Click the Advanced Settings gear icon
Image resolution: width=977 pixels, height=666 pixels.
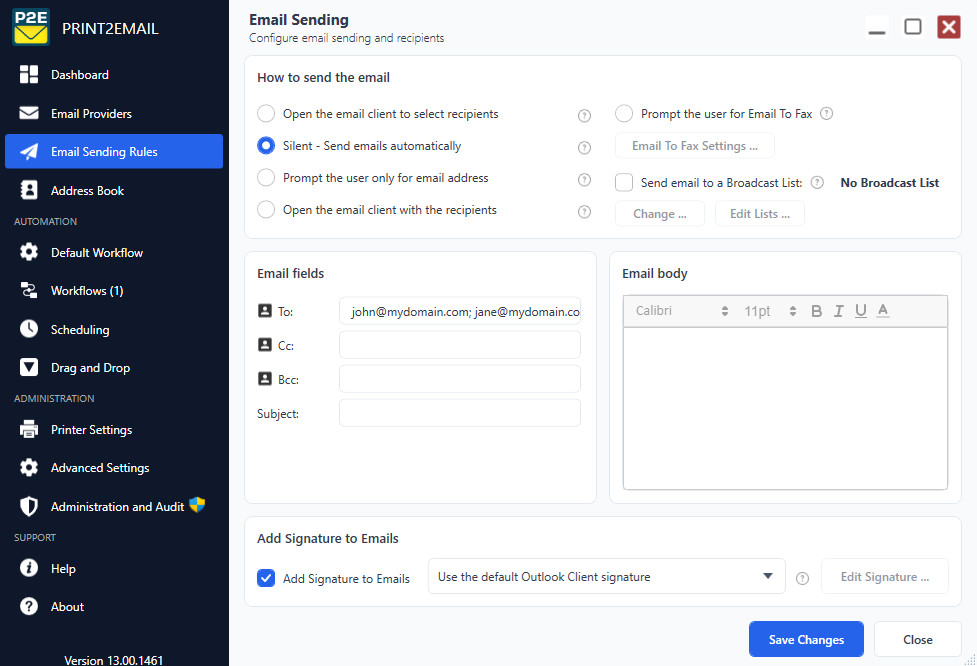pyautogui.click(x=29, y=467)
